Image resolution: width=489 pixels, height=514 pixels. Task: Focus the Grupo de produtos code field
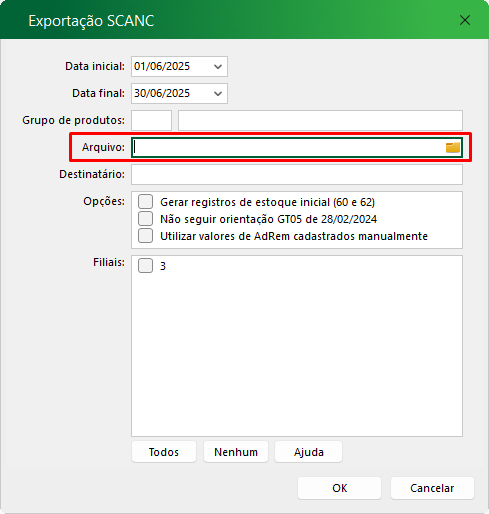(152, 120)
